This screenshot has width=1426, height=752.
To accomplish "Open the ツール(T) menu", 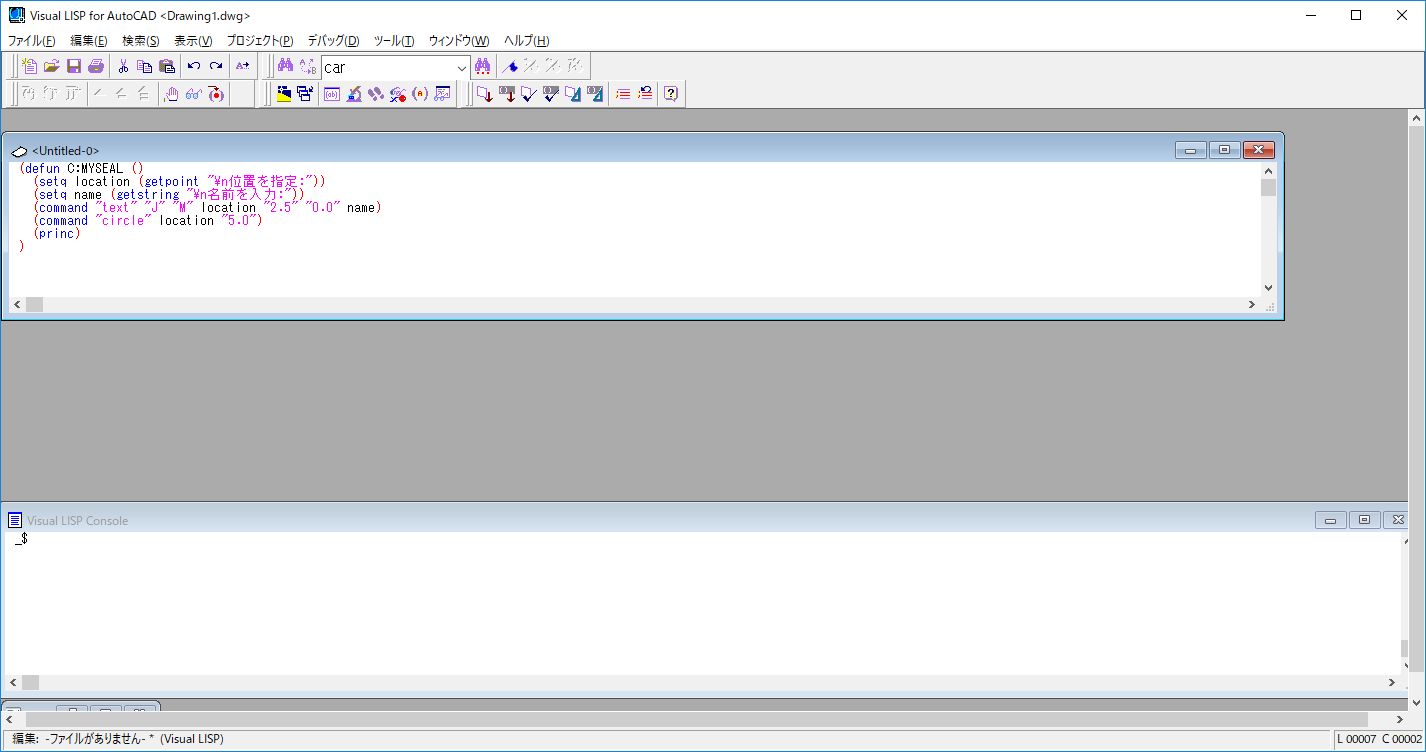I will coord(394,41).
